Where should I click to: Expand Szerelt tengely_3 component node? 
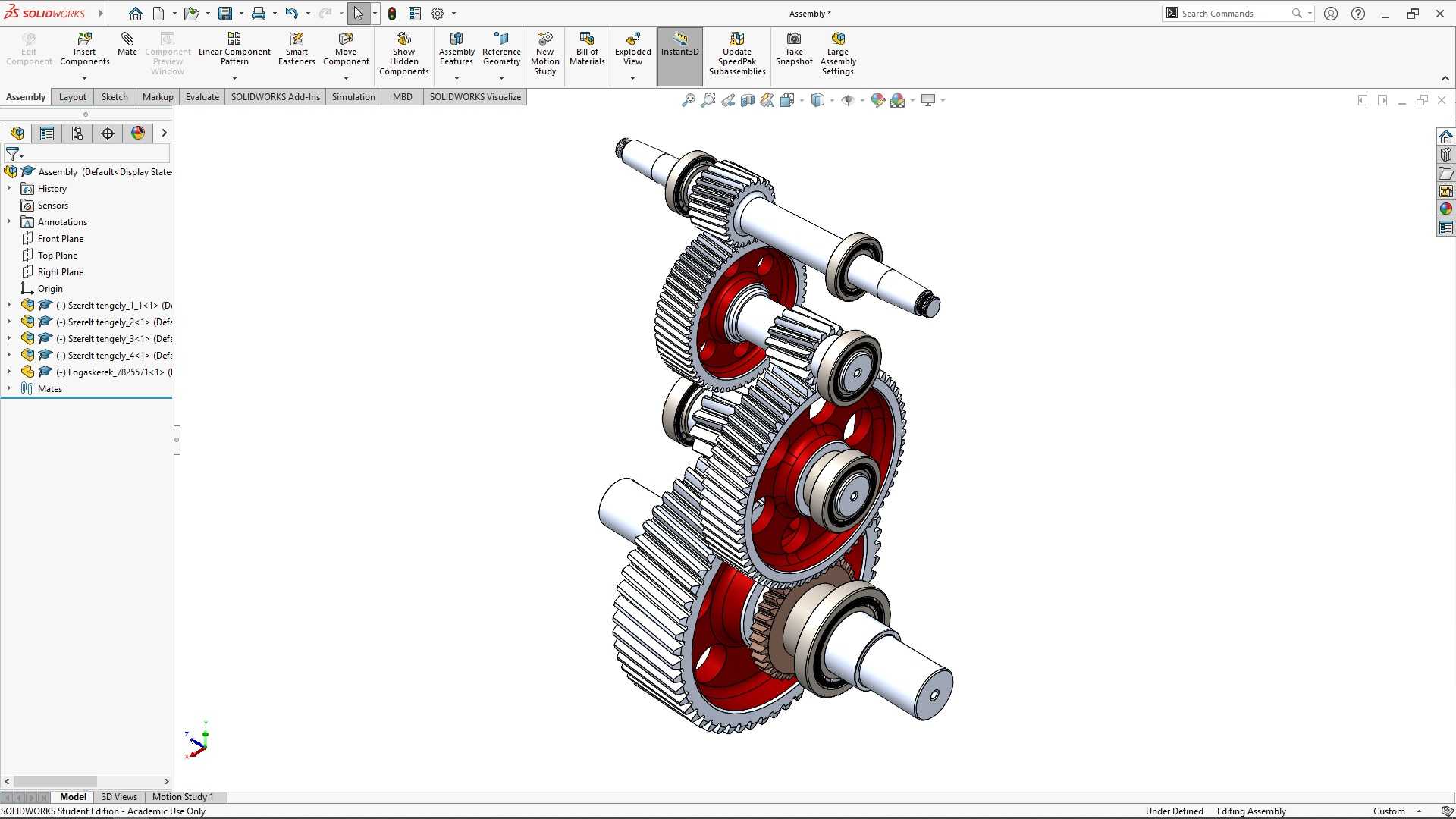(9, 338)
